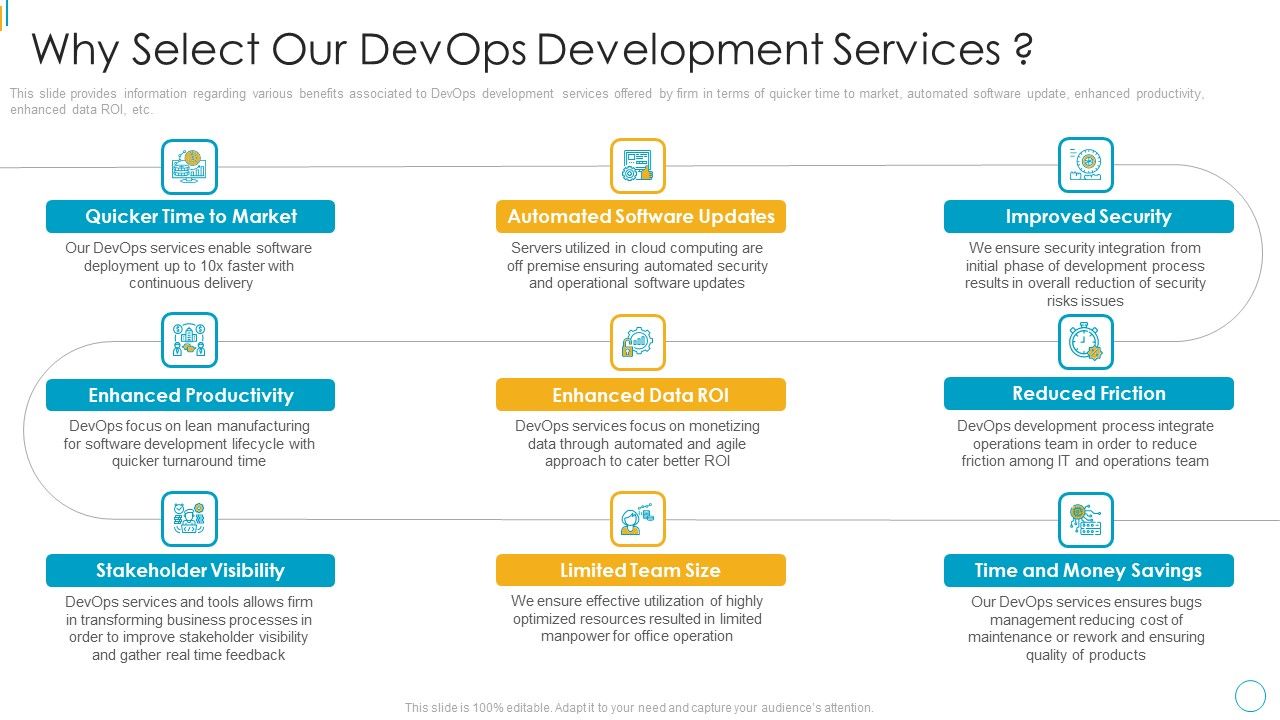This screenshot has height=720, width=1280.
Task: Select the Limited Team Size label
Action: [641, 570]
